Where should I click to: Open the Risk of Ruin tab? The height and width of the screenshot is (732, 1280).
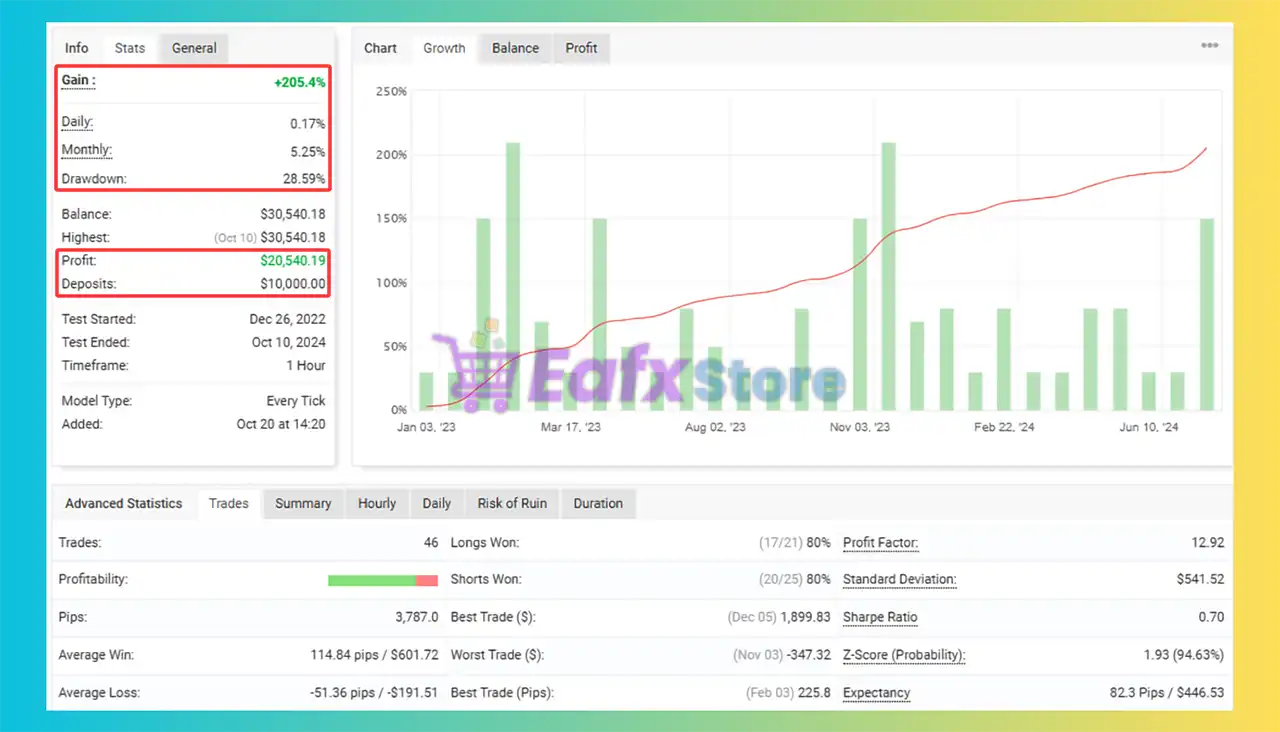coord(511,504)
